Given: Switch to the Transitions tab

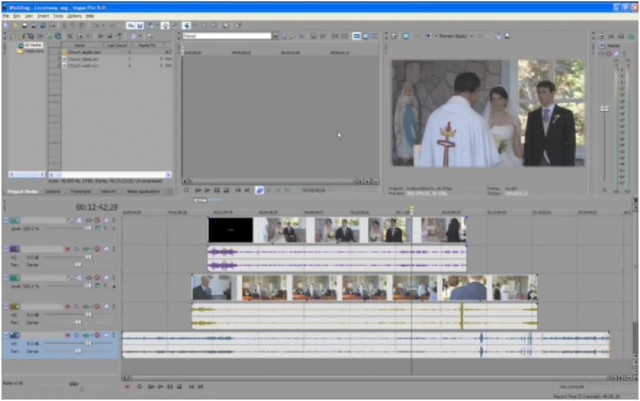Looking at the screenshot, I should point(80,191).
